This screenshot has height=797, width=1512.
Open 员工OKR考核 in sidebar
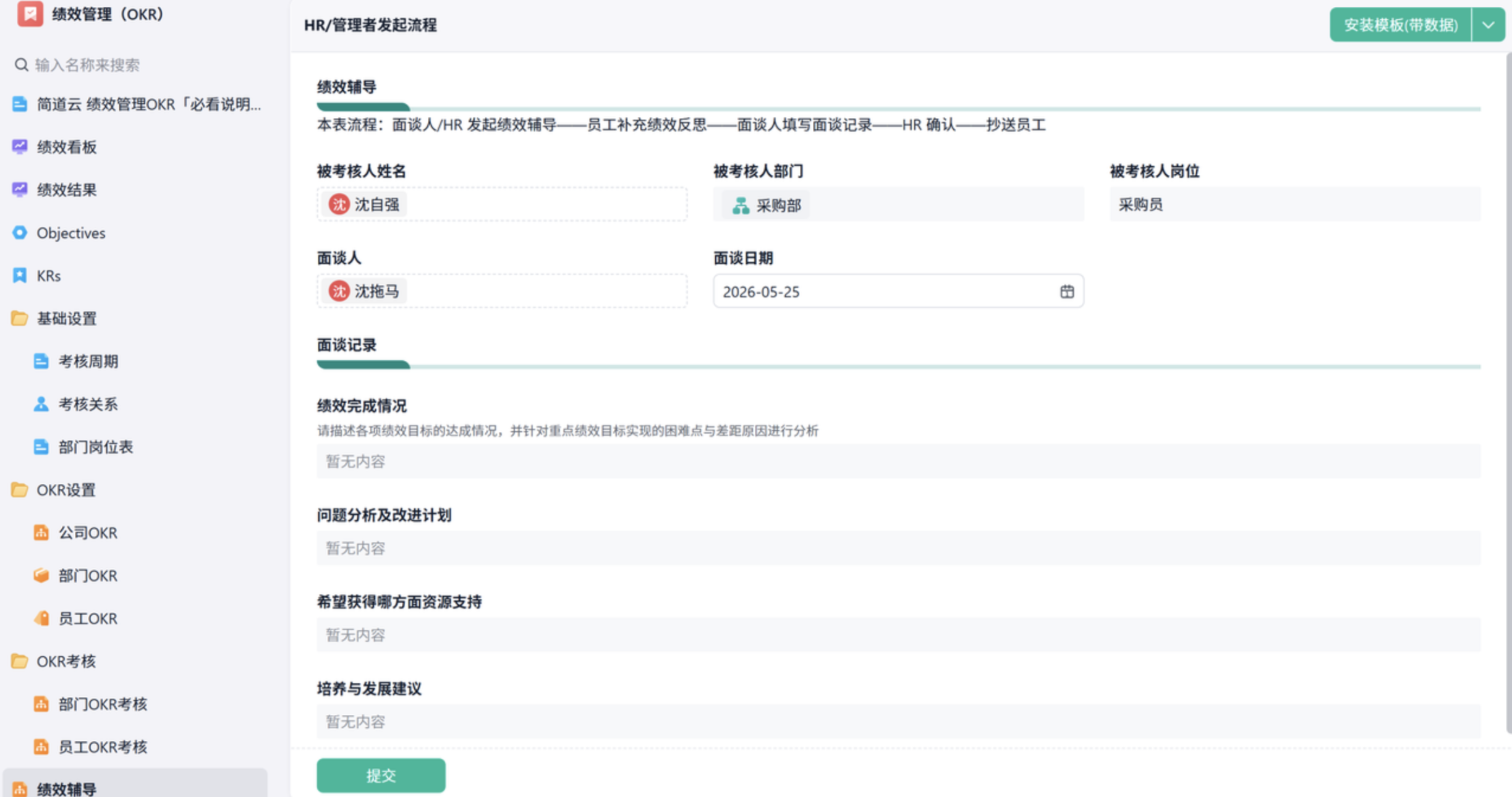(103, 746)
